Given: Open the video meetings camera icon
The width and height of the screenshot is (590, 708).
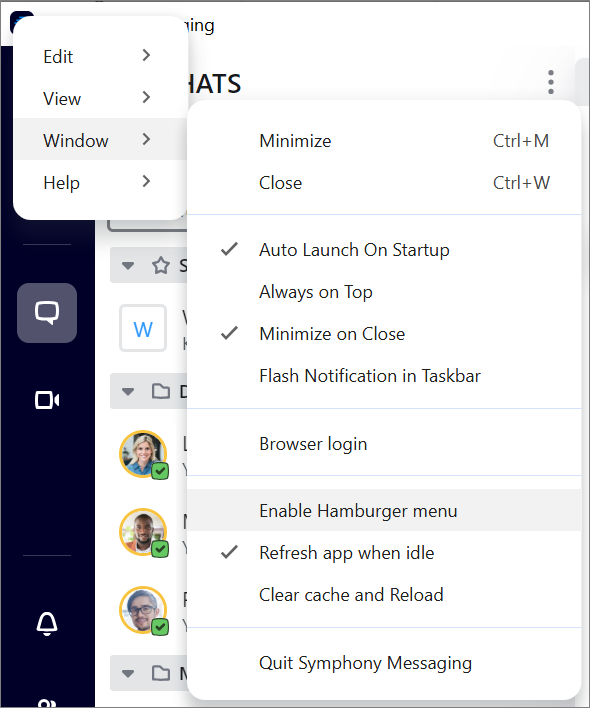Looking at the screenshot, I should tap(47, 400).
